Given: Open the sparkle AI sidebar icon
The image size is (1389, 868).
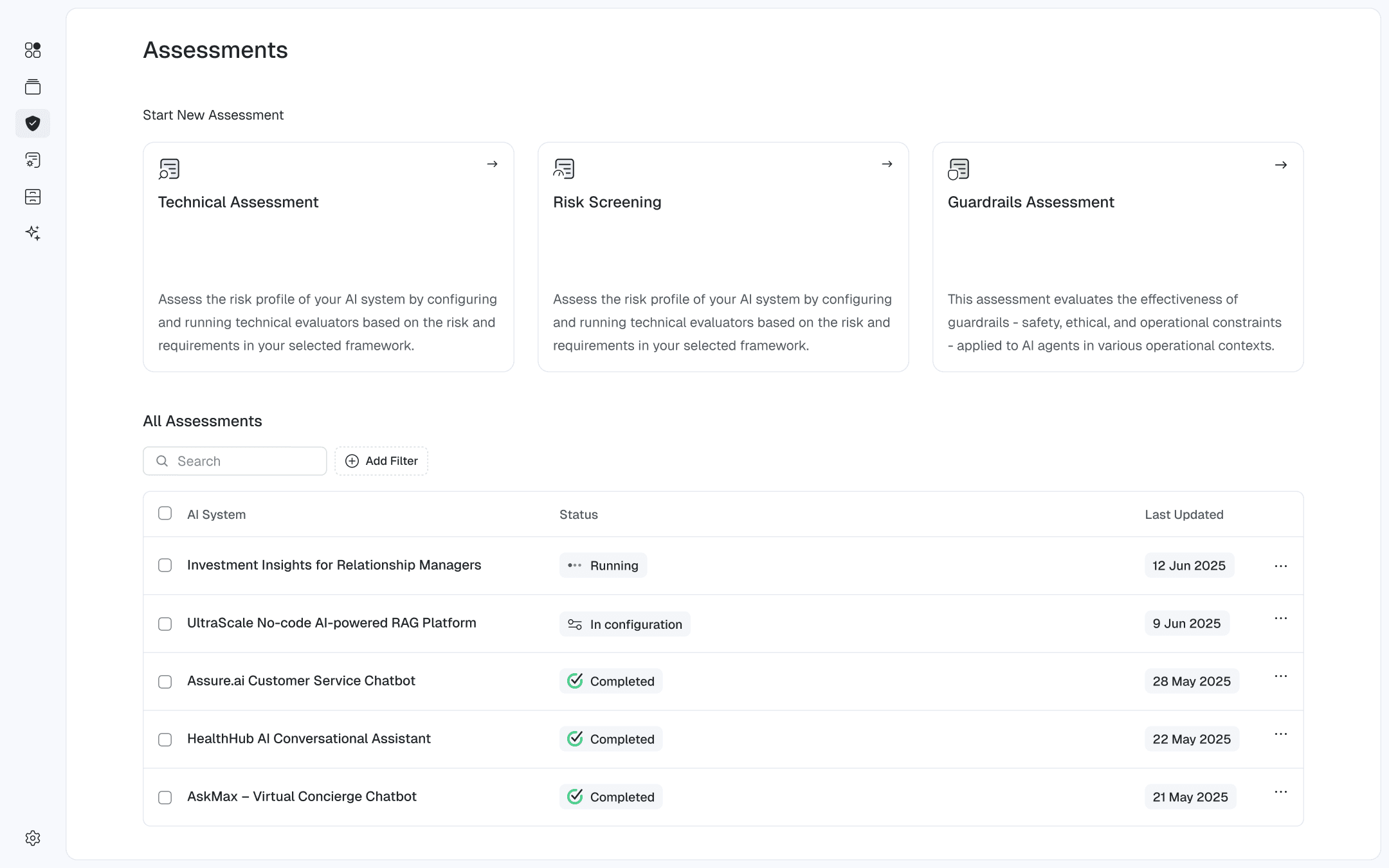Looking at the screenshot, I should (x=33, y=233).
